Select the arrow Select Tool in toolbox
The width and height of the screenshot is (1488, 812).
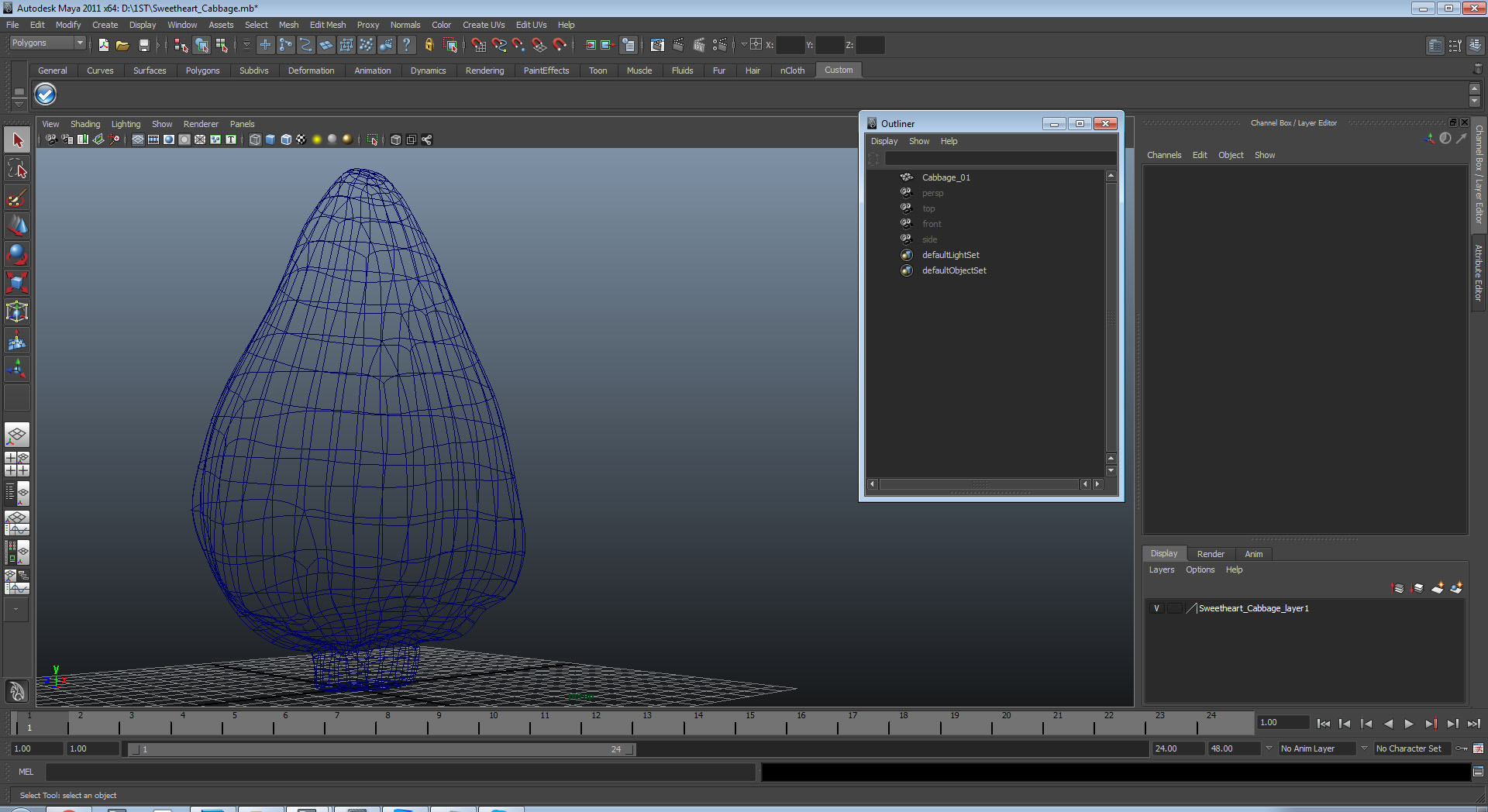[x=17, y=140]
